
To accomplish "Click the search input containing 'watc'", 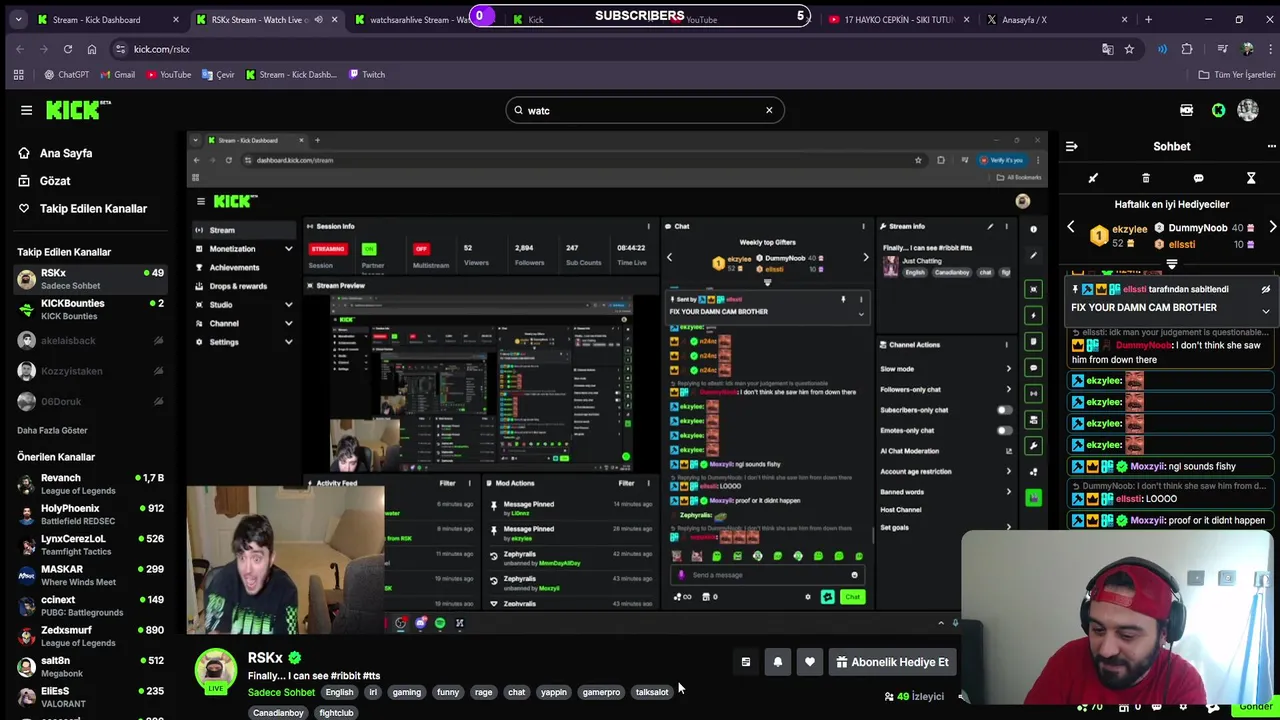I will click(x=645, y=110).
